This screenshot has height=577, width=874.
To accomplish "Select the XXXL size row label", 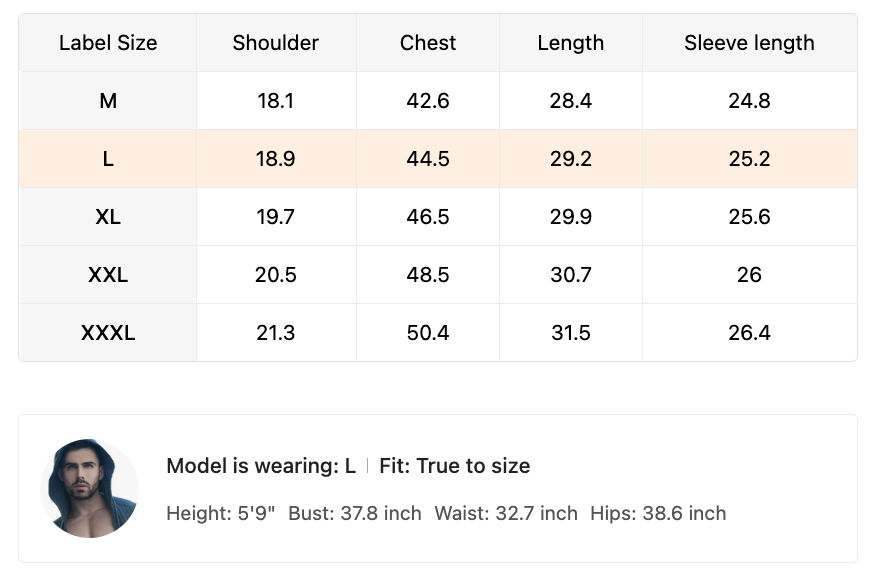I will (x=108, y=333).
